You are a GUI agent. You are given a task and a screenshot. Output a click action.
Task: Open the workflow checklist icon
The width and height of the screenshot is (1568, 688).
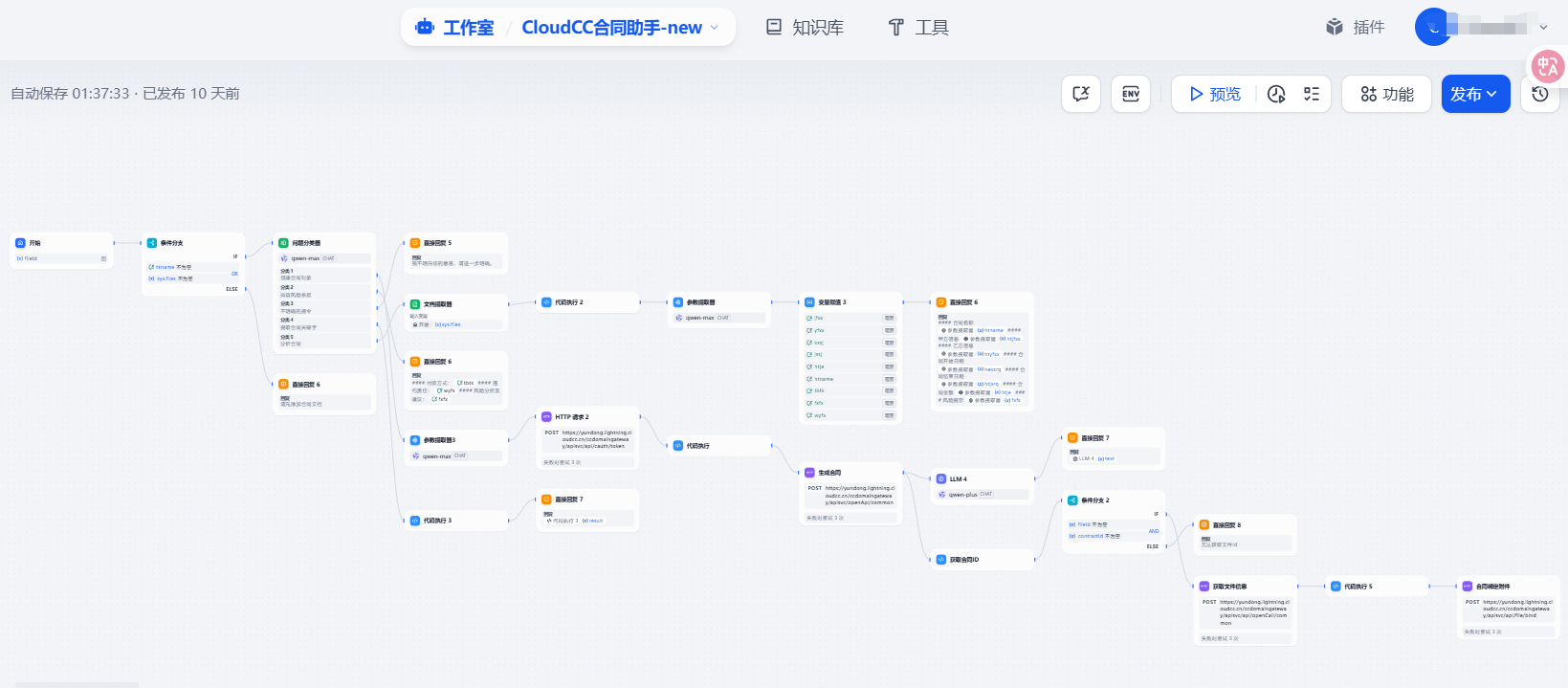(x=1312, y=94)
